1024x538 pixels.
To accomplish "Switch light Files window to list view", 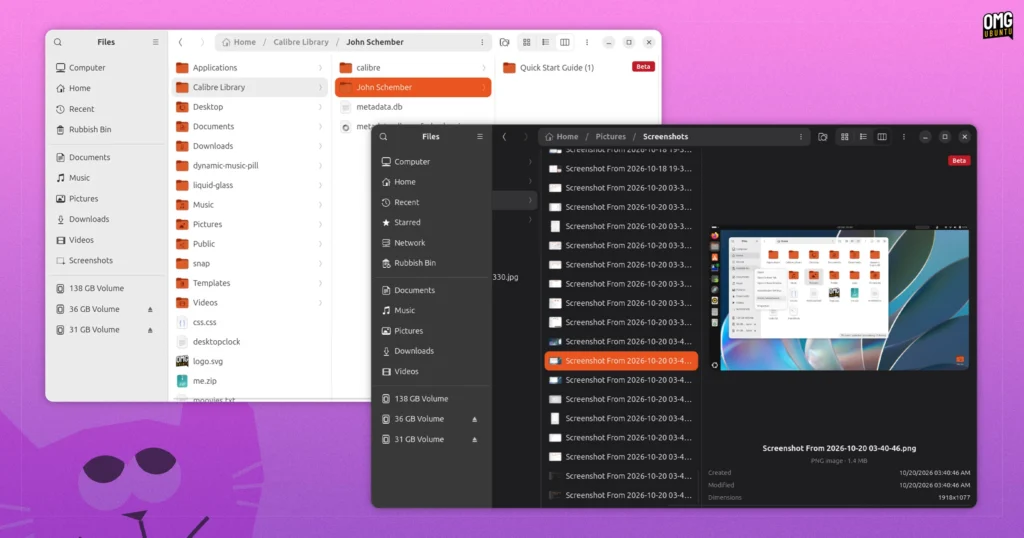I will [545, 42].
